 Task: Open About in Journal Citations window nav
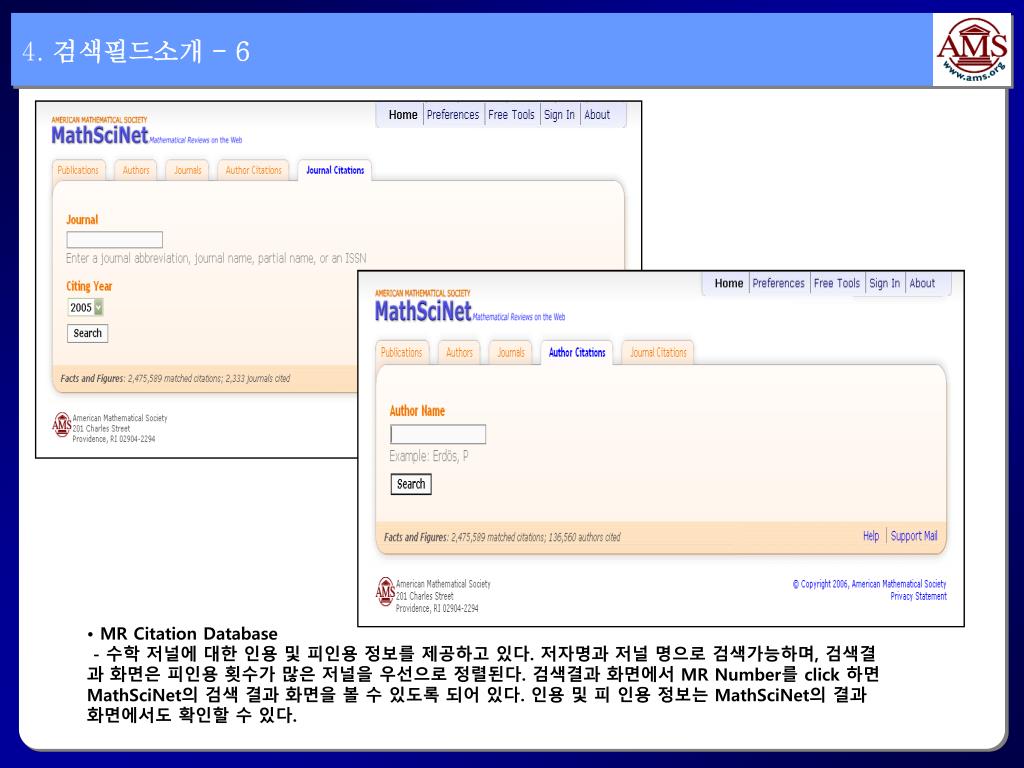coord(597,115)
